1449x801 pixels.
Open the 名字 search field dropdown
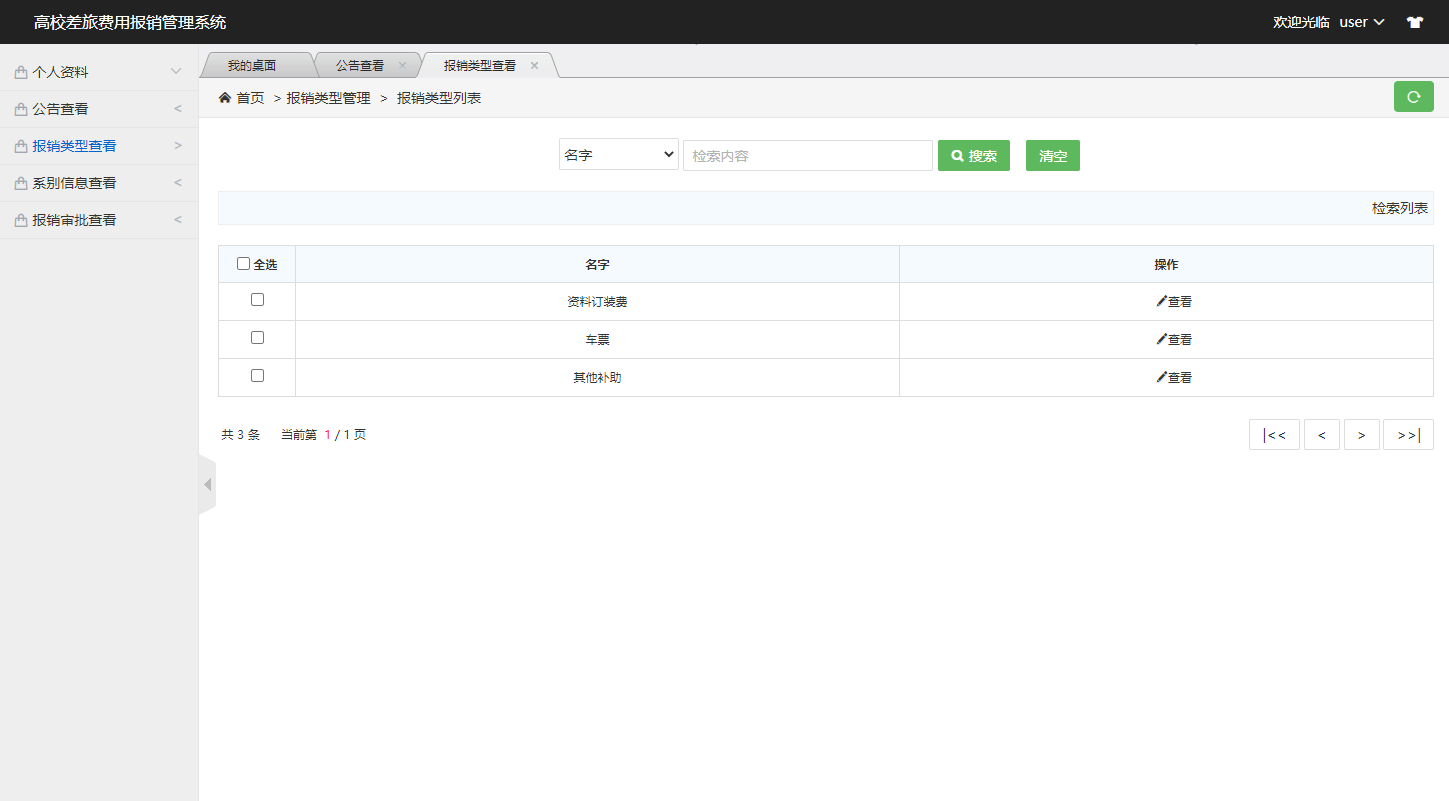point(618,155)
